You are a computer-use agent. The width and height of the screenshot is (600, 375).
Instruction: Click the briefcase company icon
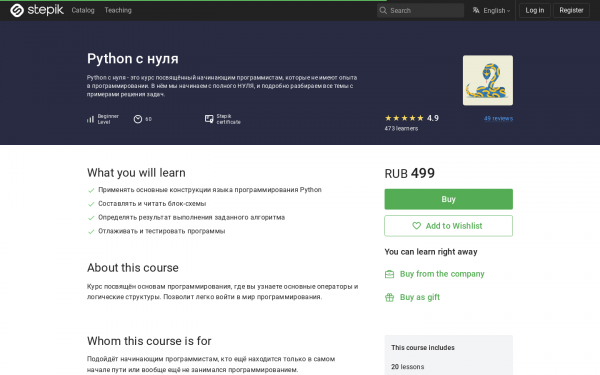(389, 274)
